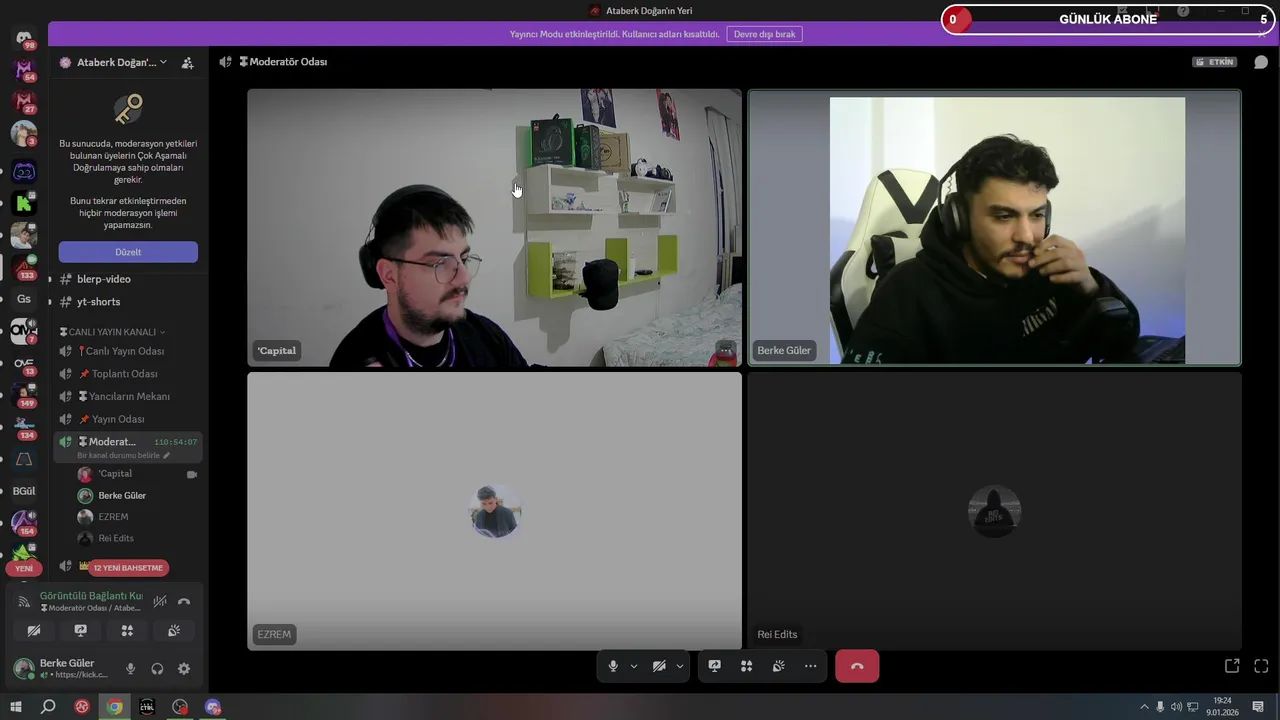Open Chrome from Windows taskbar
Screen dimensions: 1280x720
tap(115, 707)
